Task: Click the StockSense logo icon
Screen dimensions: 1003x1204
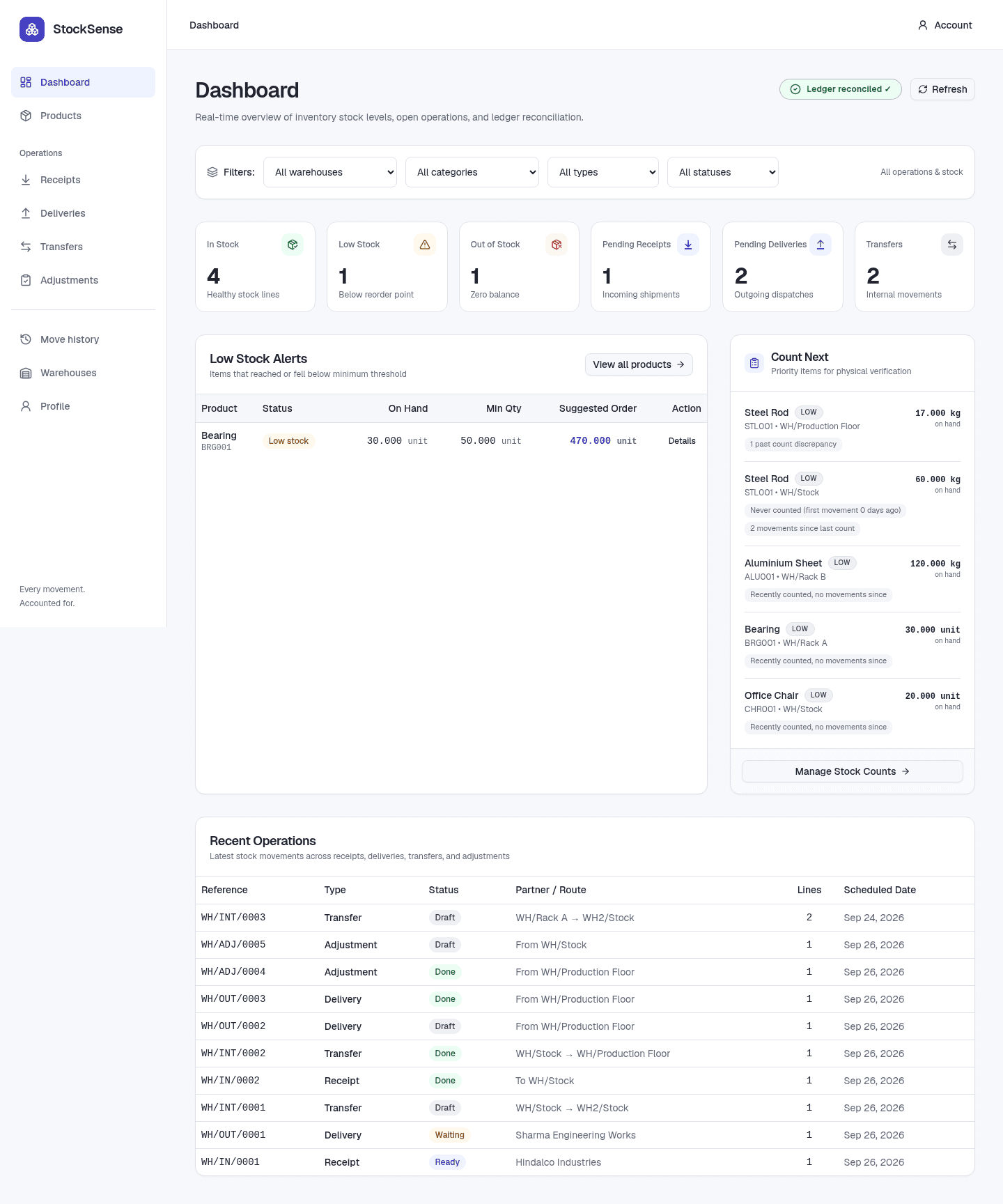Action: pos(32,29)
